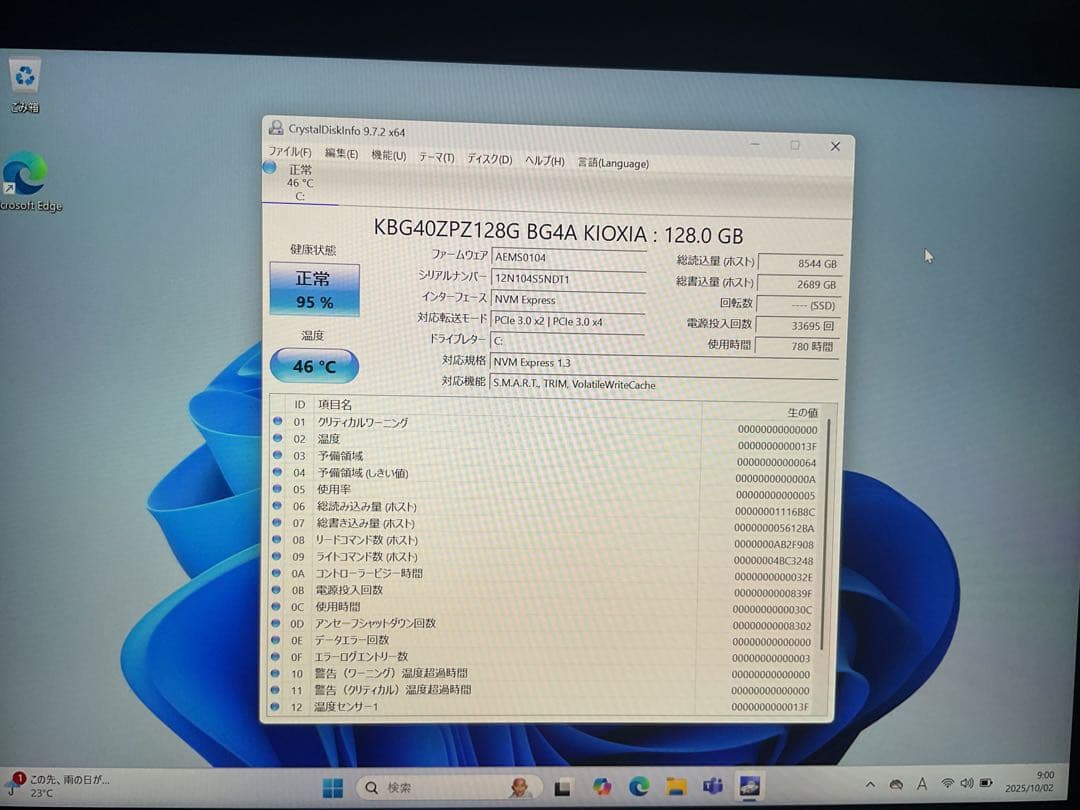Viewport: 1080px width, 810px height.
Task: Open Edge browser from taskbar
Action: click(639, 787)
